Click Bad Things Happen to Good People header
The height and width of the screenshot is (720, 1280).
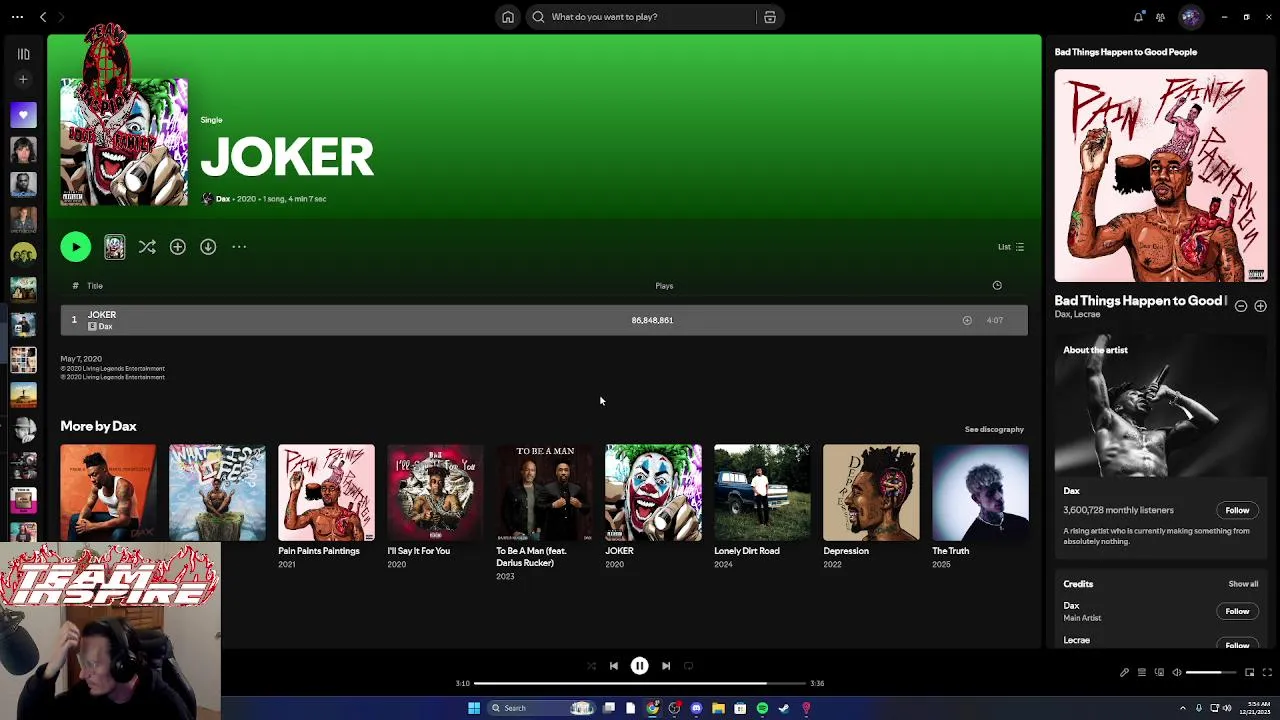[1125, 52]
